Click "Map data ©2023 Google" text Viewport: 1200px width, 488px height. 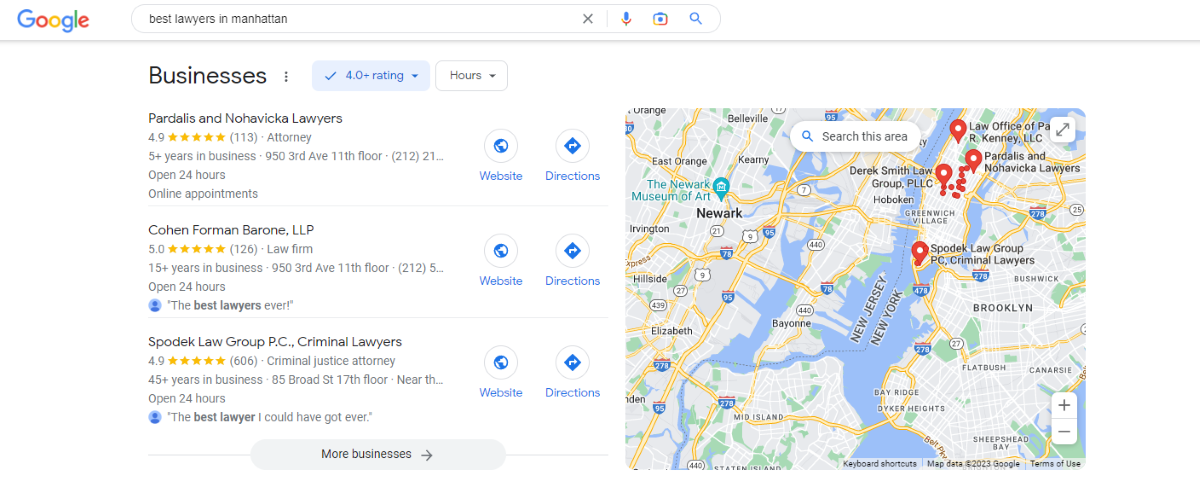(973, 464)
